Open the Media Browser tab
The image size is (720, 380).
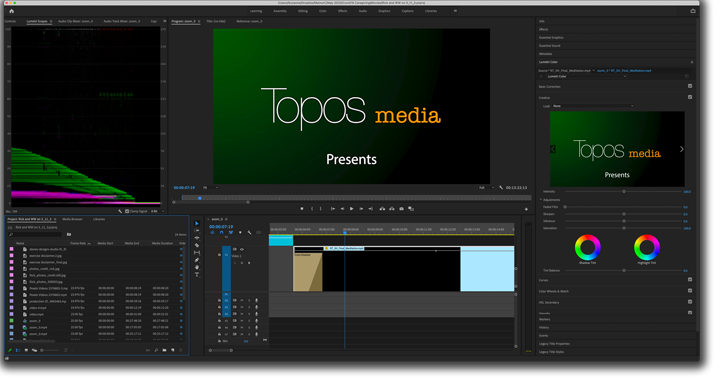72,219
